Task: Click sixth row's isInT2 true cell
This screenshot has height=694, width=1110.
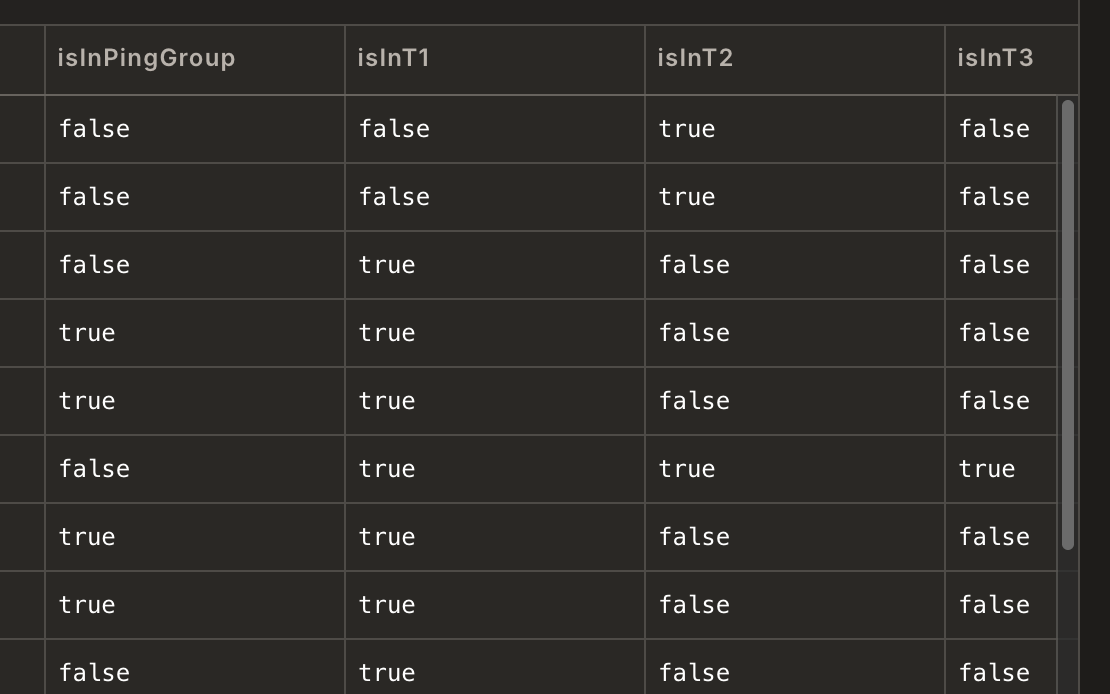Action: [687, 469]
